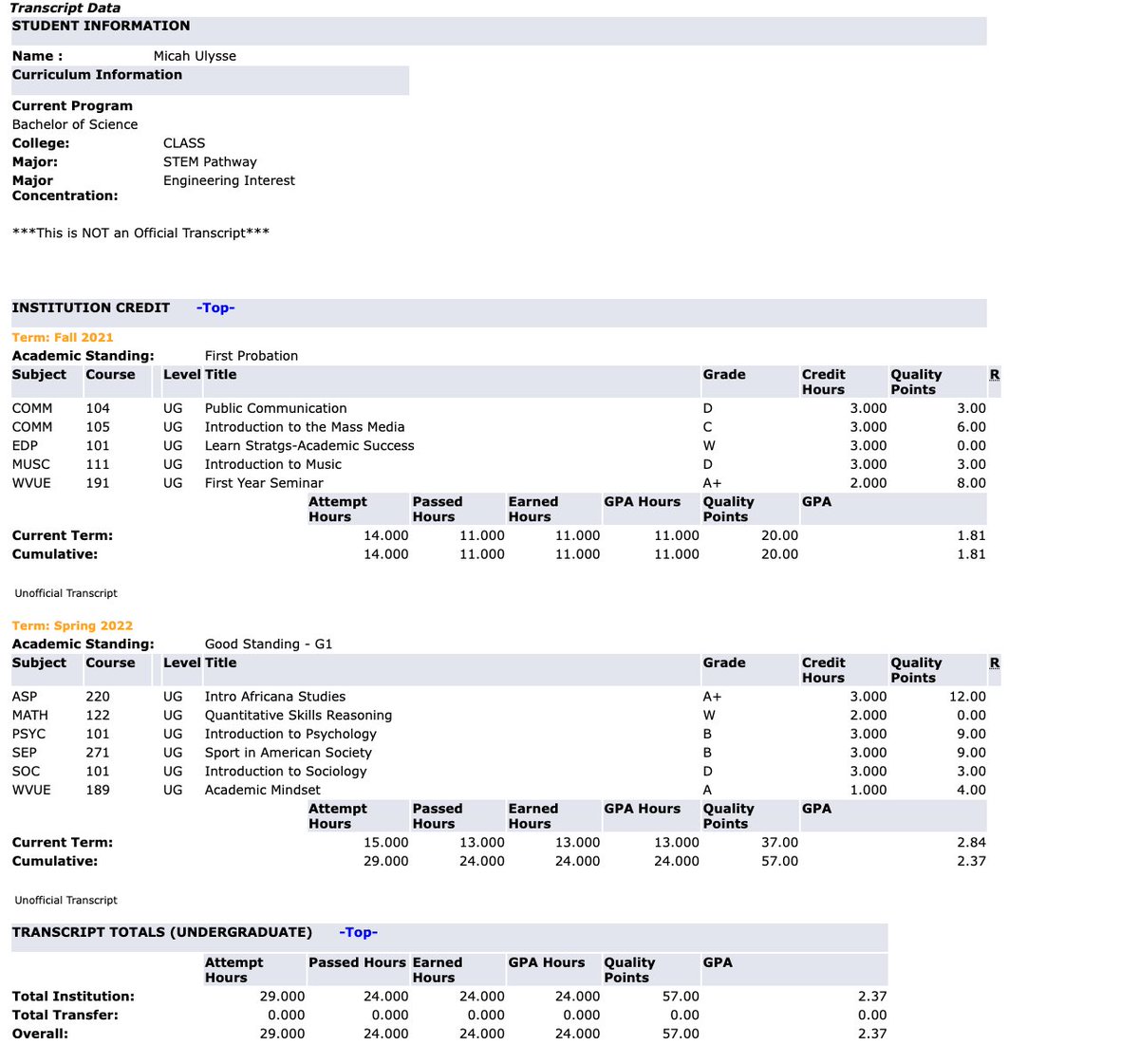The width and height of the screenshot is (1139, 1064).
Task: Click the EDP subject cell
Action: point(25,445)
